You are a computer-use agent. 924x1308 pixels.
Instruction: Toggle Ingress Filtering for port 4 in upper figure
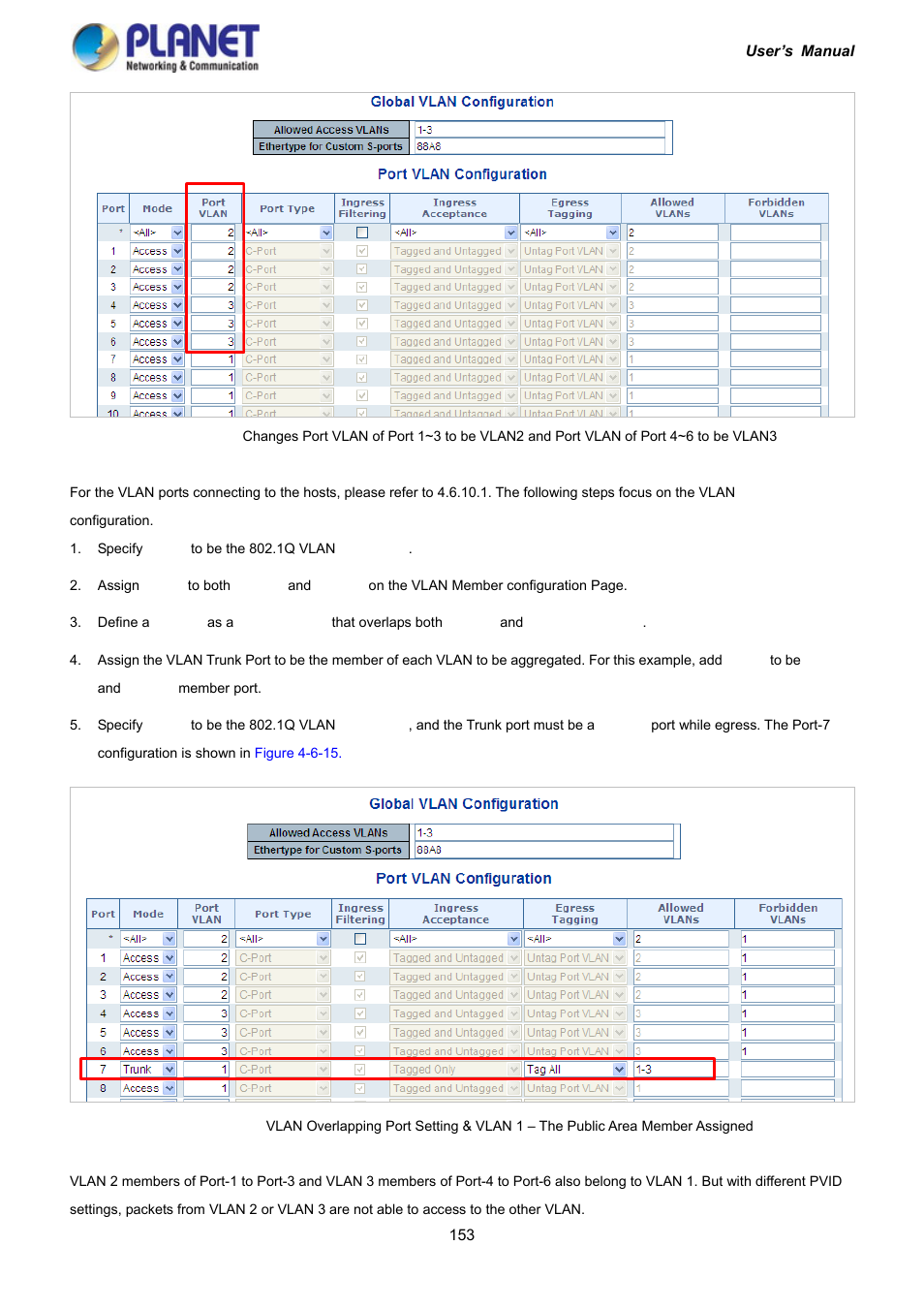coord(362,305)
